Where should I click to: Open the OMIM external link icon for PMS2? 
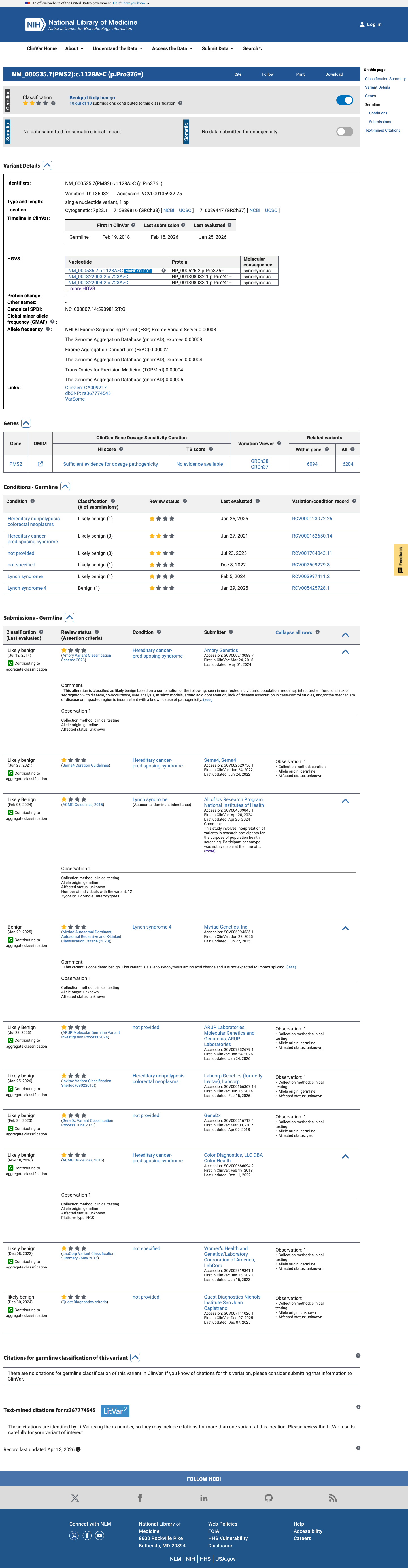pos(40,464)
